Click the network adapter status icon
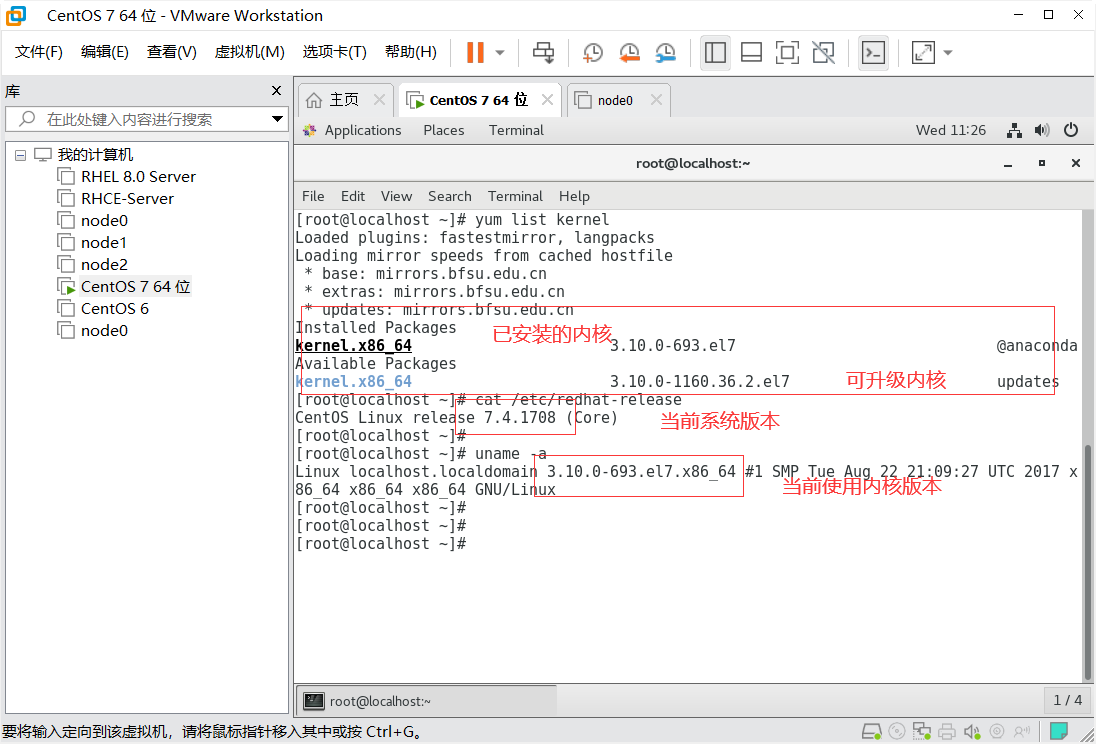The height and width of the screenshot is (744, 1096). (921, 731)
